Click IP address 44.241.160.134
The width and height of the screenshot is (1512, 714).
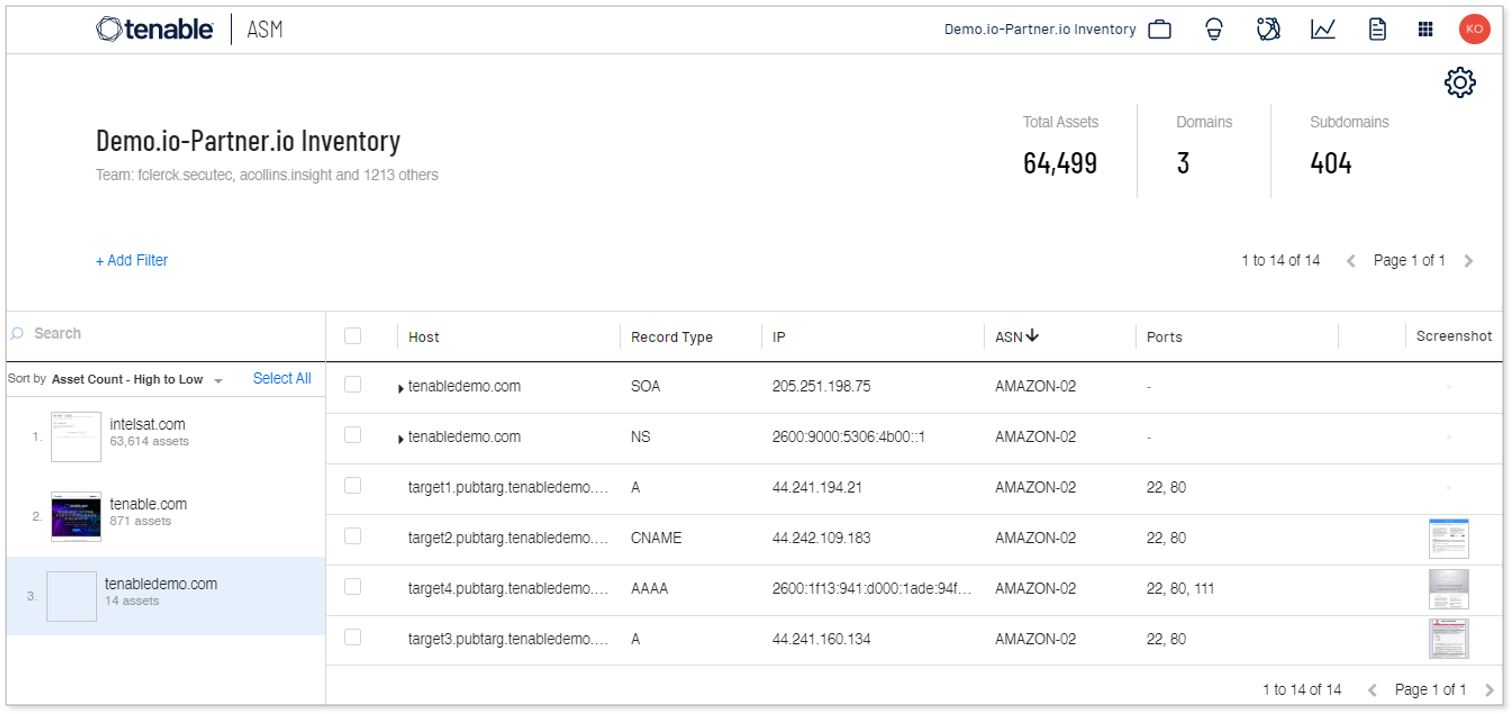tap(823, 640)
